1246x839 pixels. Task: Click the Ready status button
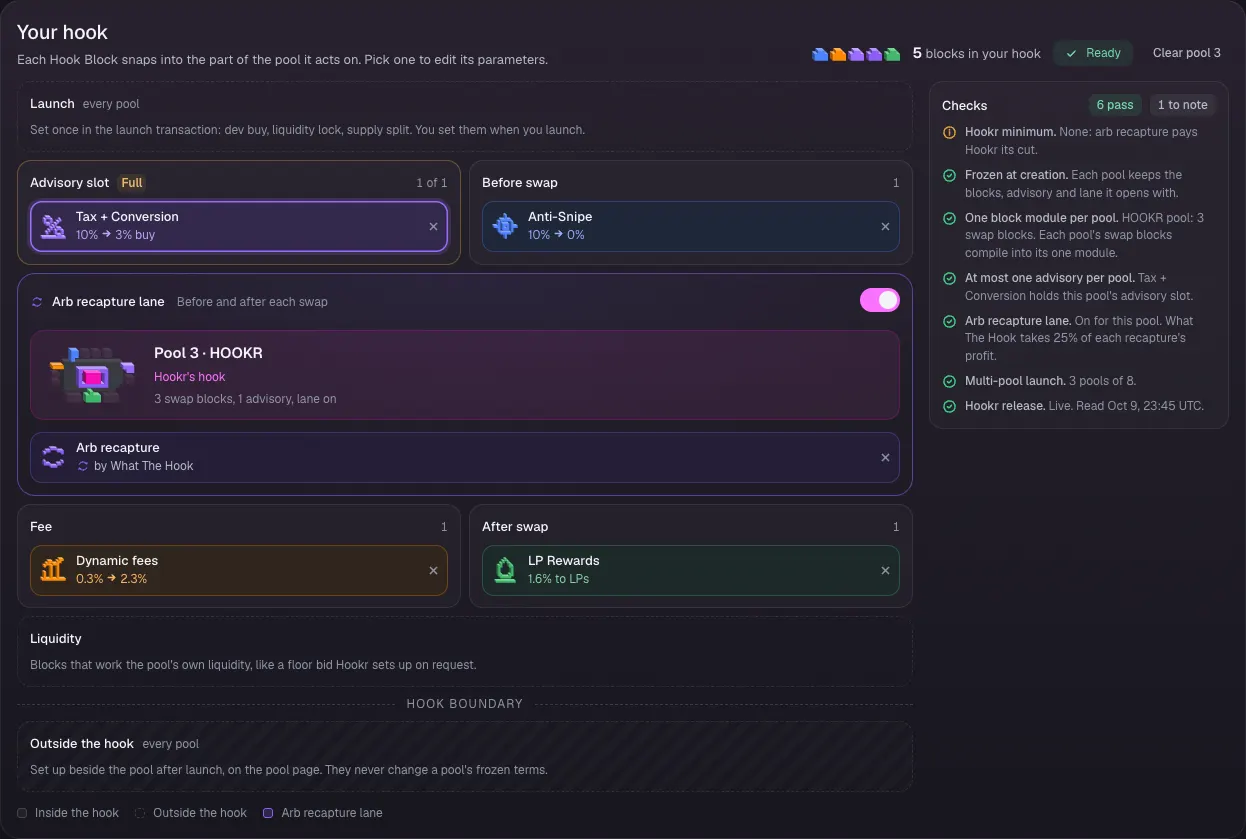point(1093,53)
